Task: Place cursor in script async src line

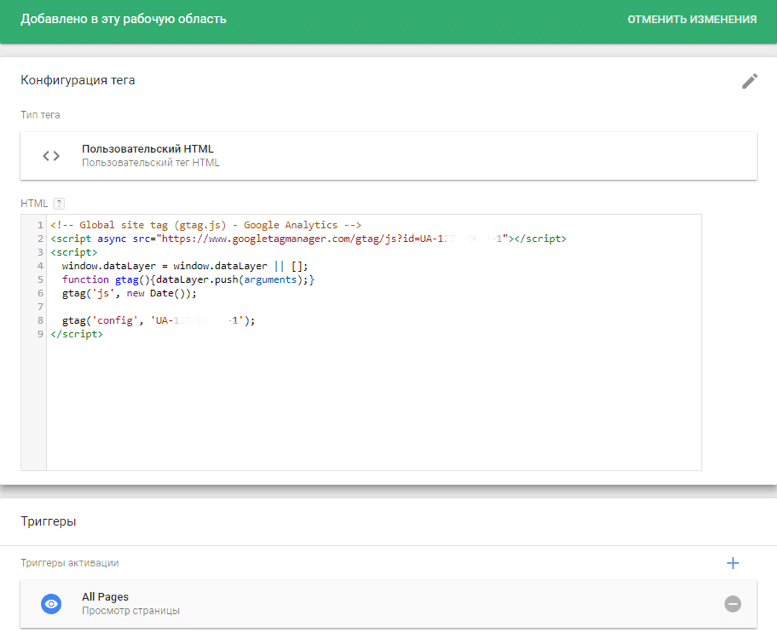Action: coord(300,239)
